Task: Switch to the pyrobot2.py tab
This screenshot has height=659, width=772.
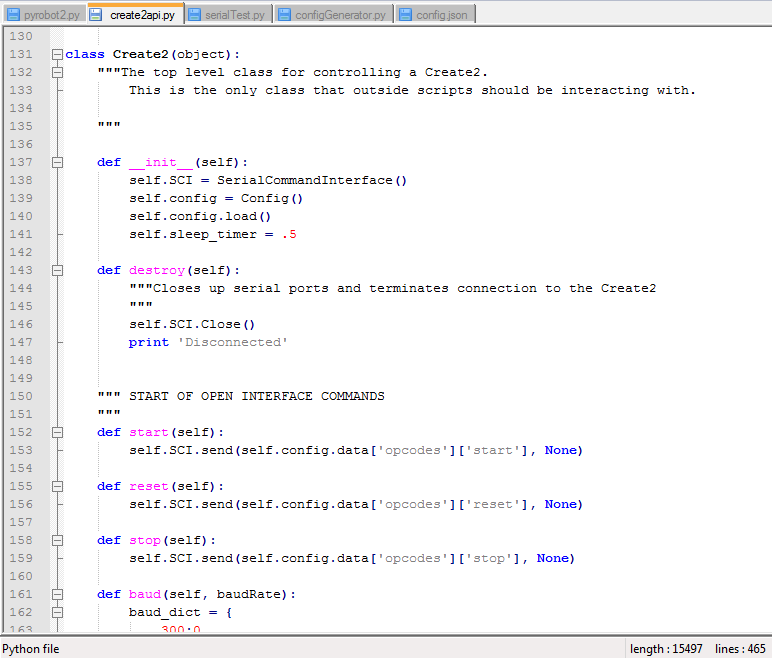Action: coord(51,15)
